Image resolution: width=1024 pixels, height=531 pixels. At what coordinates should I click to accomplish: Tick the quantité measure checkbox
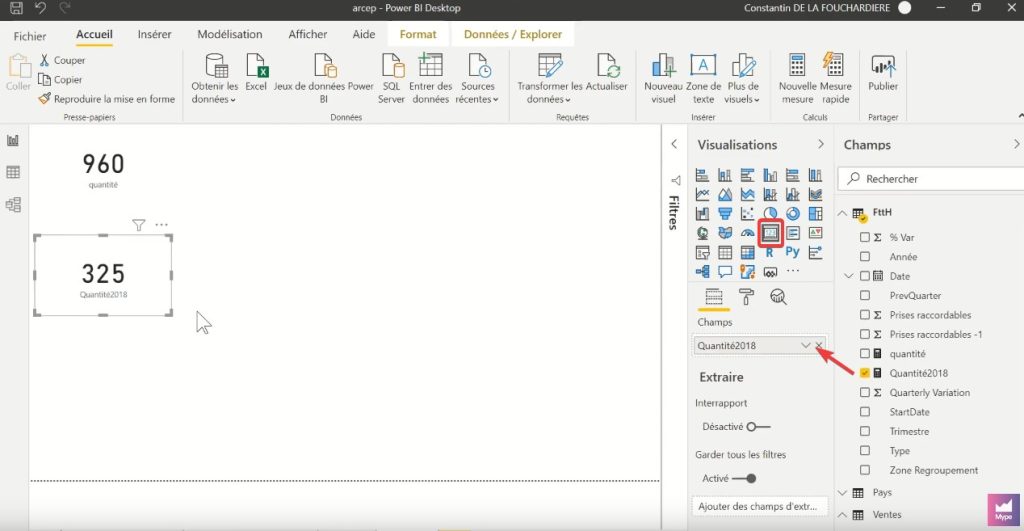point(865,354)
